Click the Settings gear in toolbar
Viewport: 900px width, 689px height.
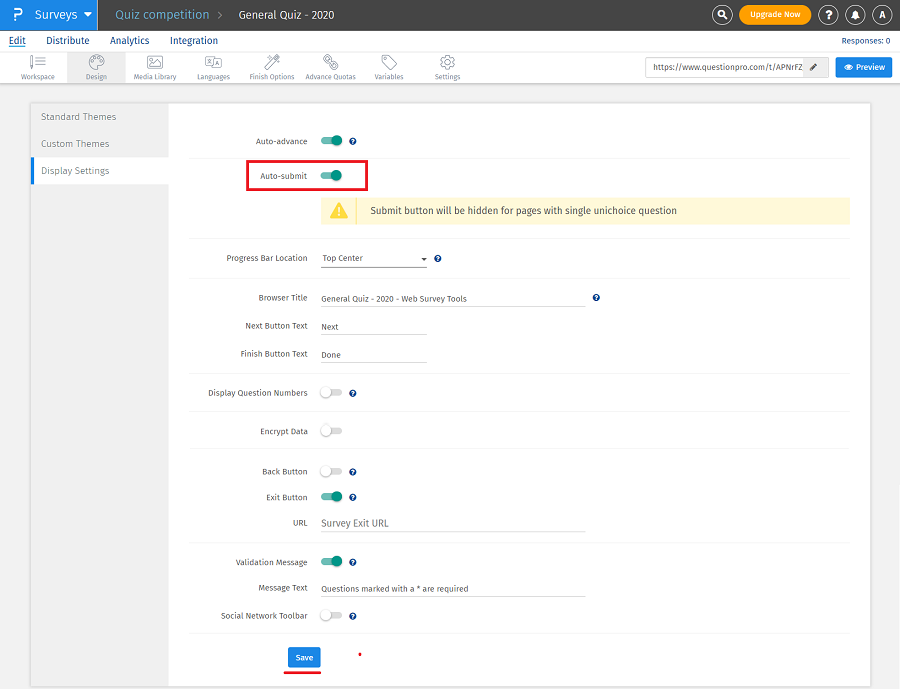tap(447, 67)
